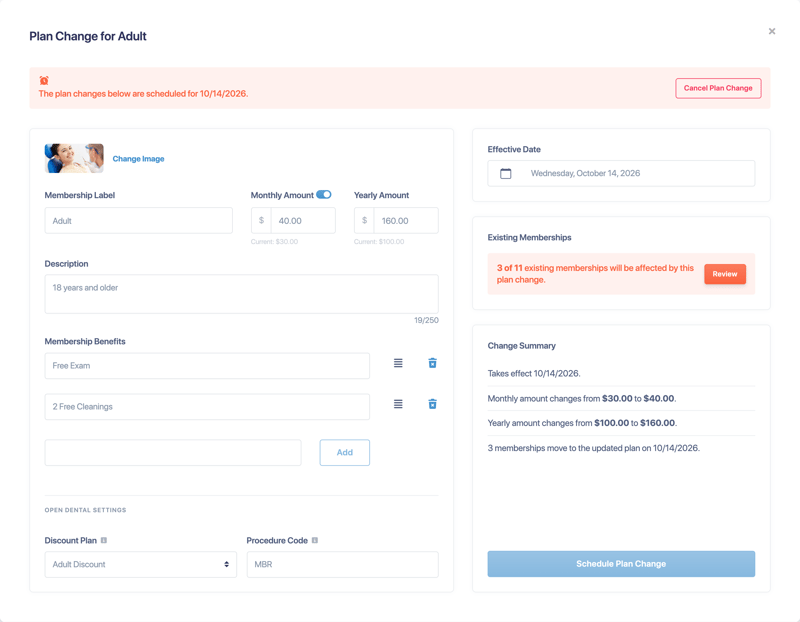Click 'Takes effect 10/14/2026.' text
800x622 pixels.
tap(534, 374)
